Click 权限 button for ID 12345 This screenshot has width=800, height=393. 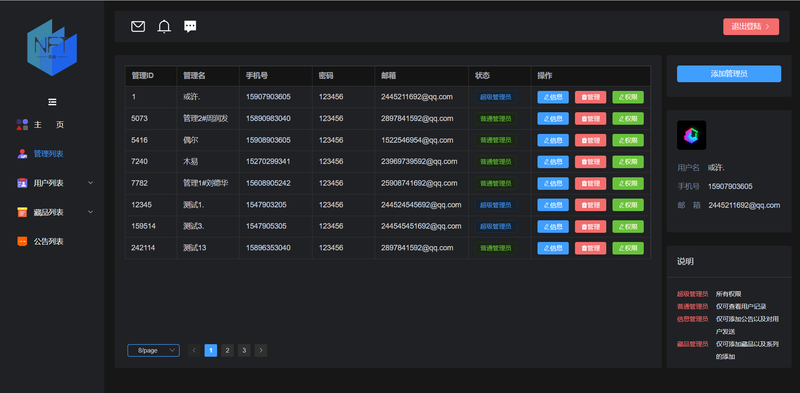pos(628,205)
